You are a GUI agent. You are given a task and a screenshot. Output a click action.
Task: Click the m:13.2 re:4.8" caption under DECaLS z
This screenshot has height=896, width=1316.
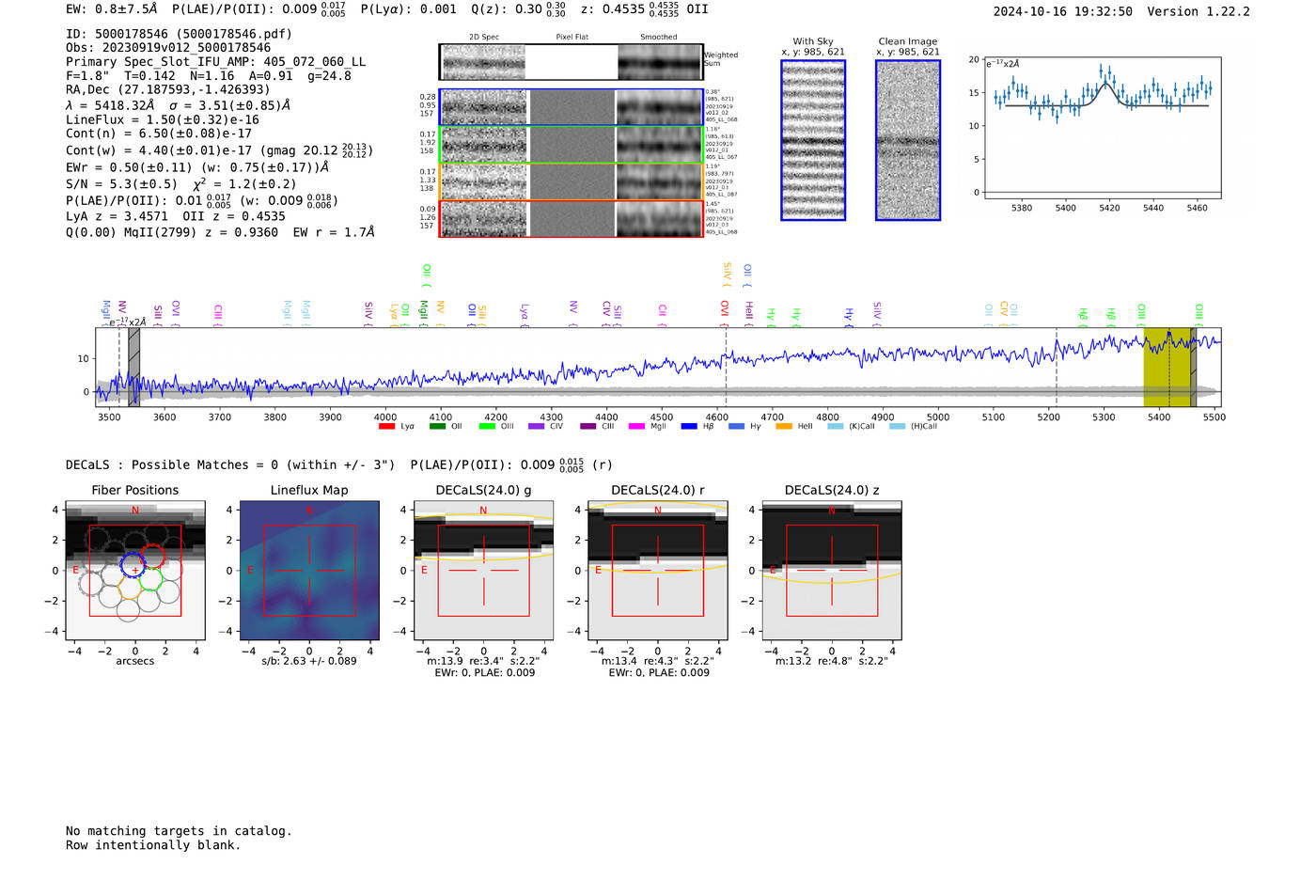831,661
